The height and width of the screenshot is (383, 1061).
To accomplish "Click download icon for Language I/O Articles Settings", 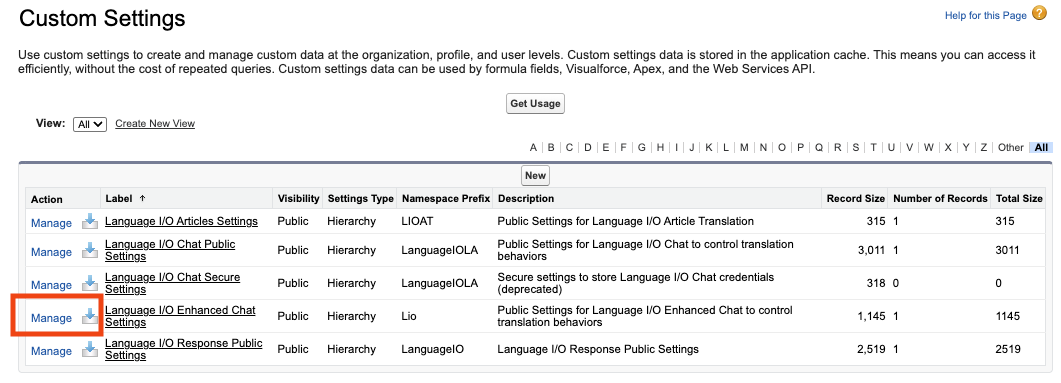I will pos(89,221).
